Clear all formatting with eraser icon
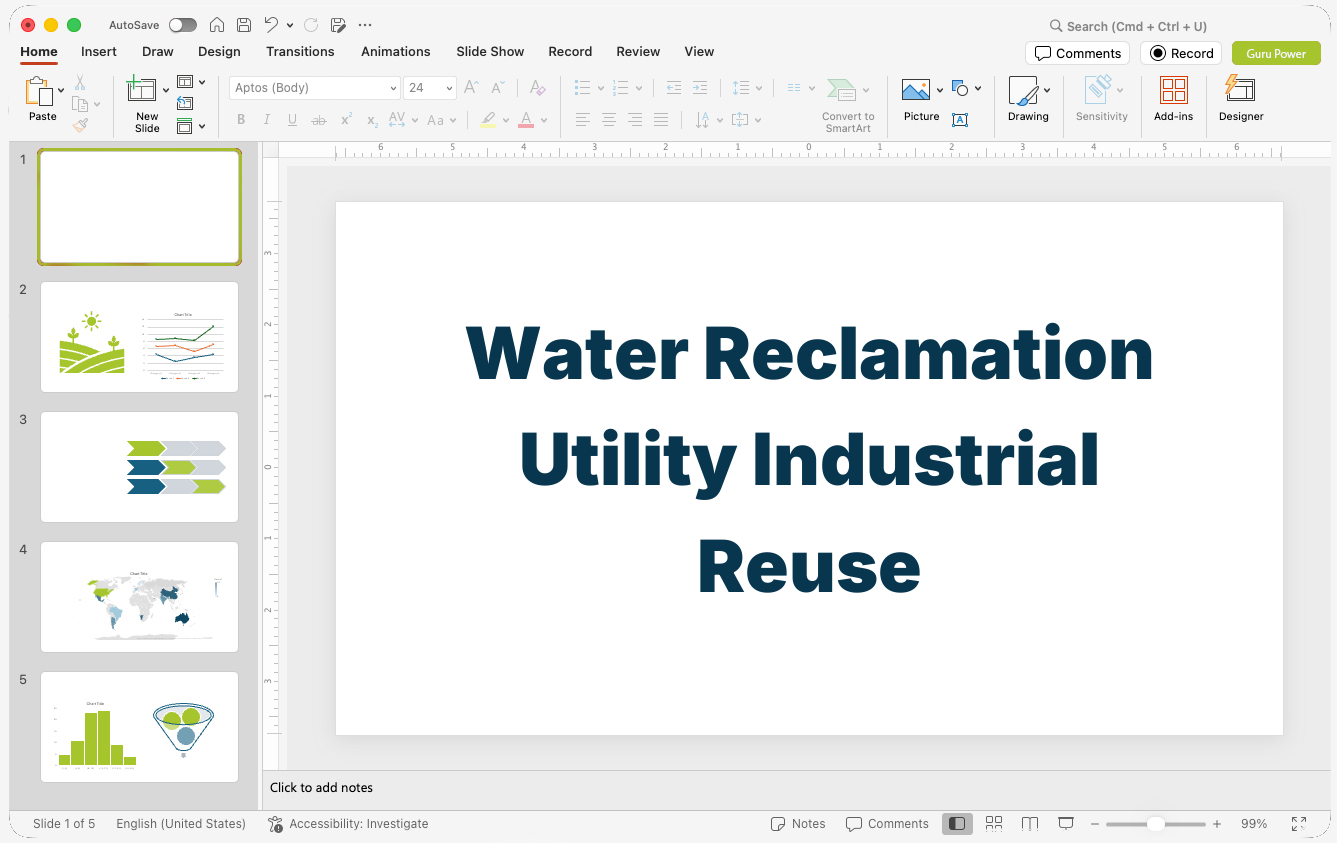 pyautogui.click(x=537, y=88)
